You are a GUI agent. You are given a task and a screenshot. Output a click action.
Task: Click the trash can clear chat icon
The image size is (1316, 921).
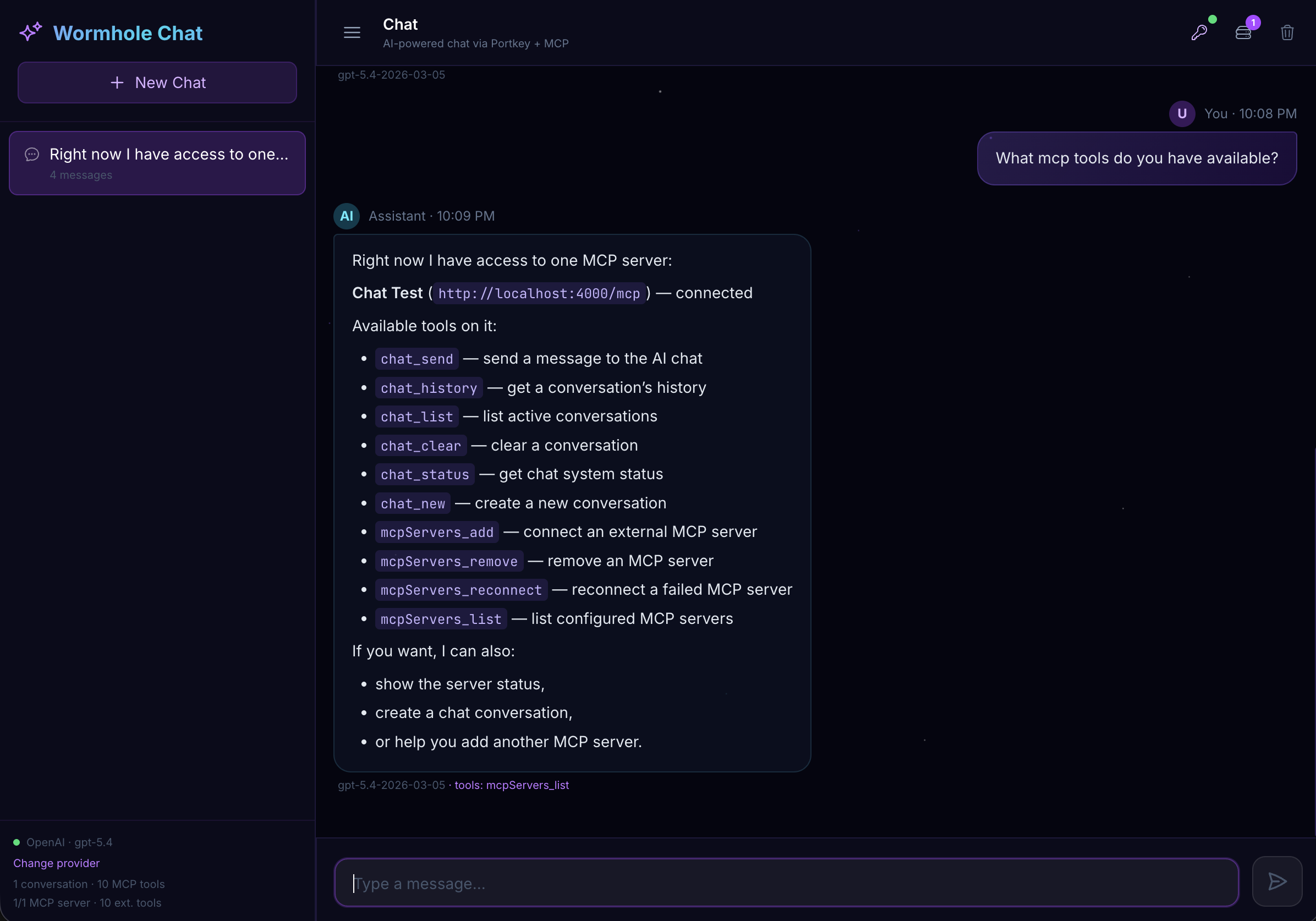coord(1287,32)
